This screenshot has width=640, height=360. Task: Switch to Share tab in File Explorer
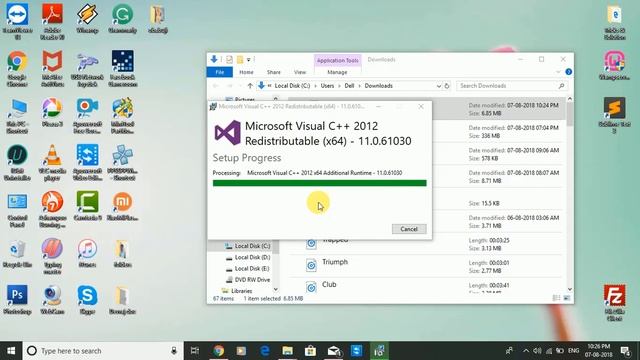tap(273, 72)
